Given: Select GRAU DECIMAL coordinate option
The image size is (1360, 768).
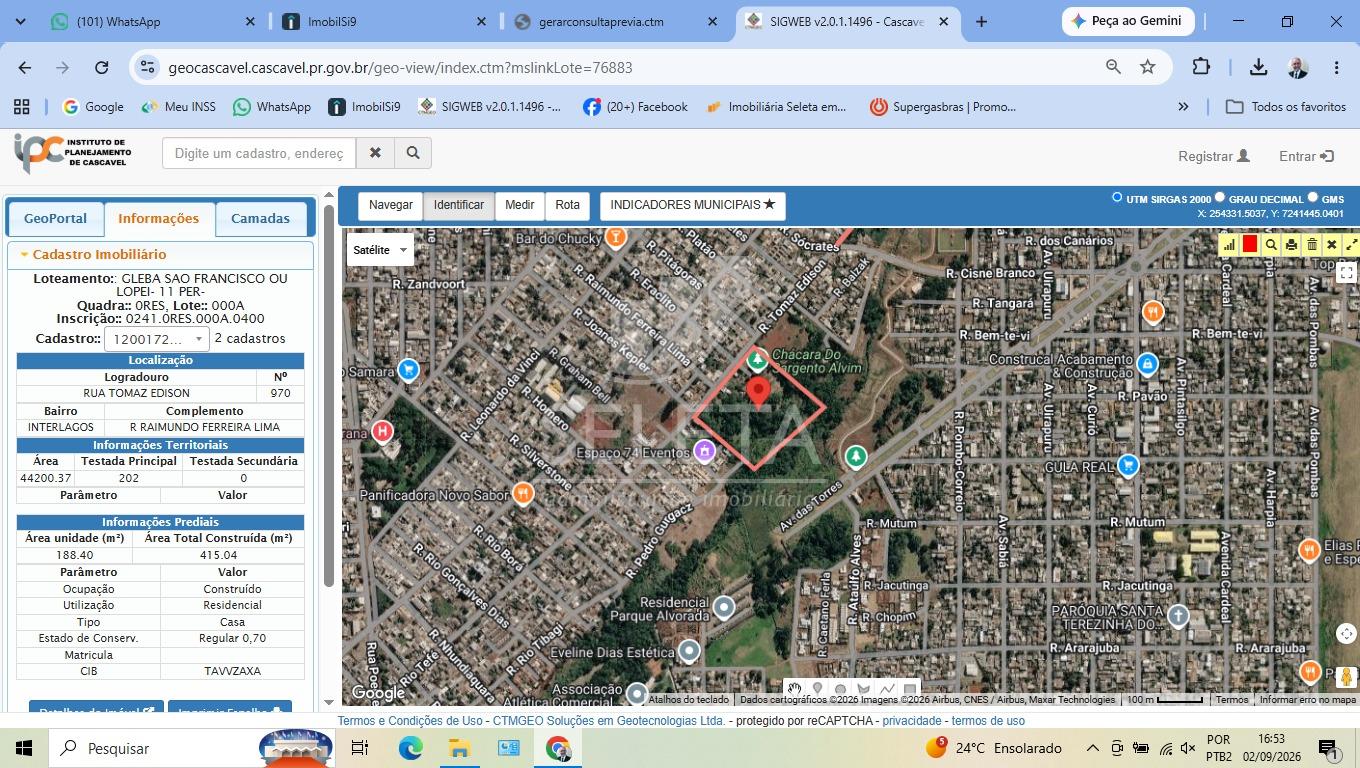Looking at the screenshot, I should click(1220, 198).
